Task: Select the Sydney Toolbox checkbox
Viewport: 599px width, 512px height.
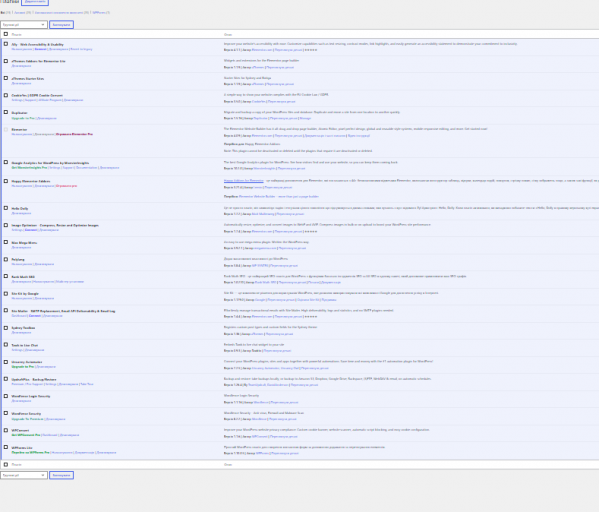Action: point(6,327)
